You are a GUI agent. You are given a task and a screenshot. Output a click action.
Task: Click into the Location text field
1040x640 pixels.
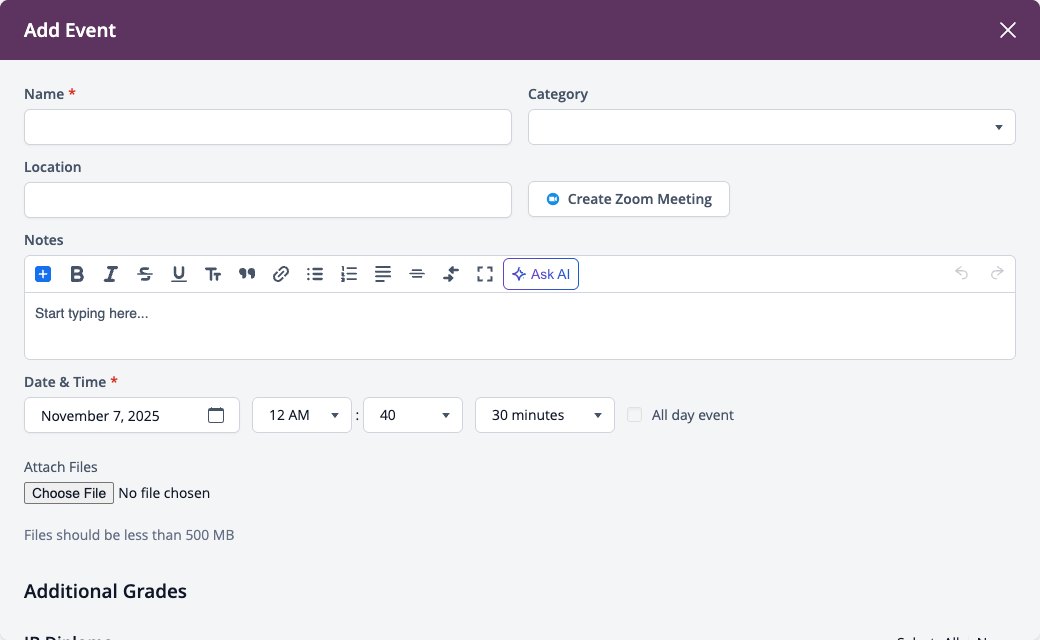(268, 200)
